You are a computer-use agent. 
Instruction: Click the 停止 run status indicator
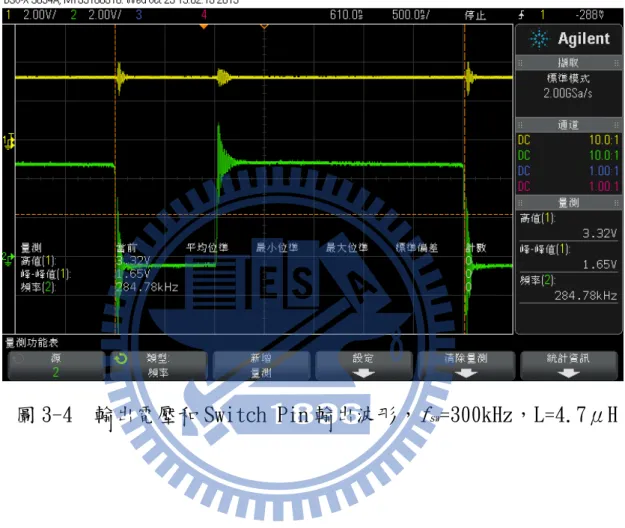pos(475,16)
